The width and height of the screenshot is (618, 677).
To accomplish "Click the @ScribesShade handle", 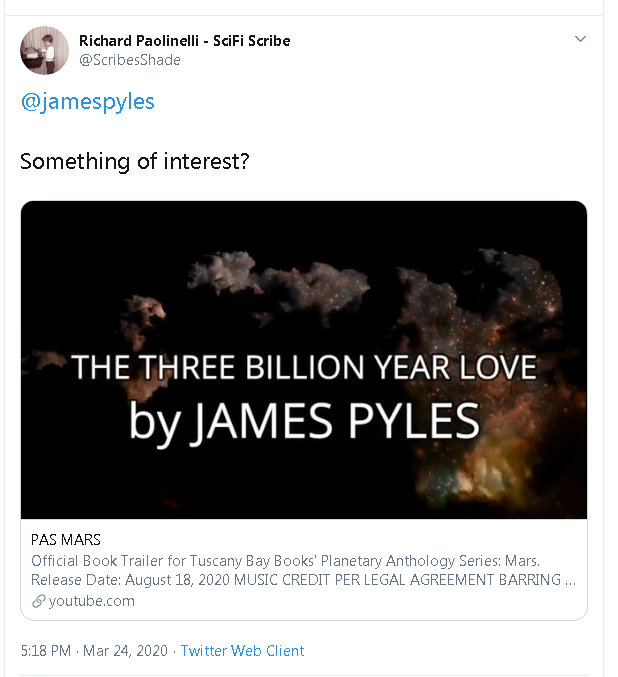I will coord(130,60).
